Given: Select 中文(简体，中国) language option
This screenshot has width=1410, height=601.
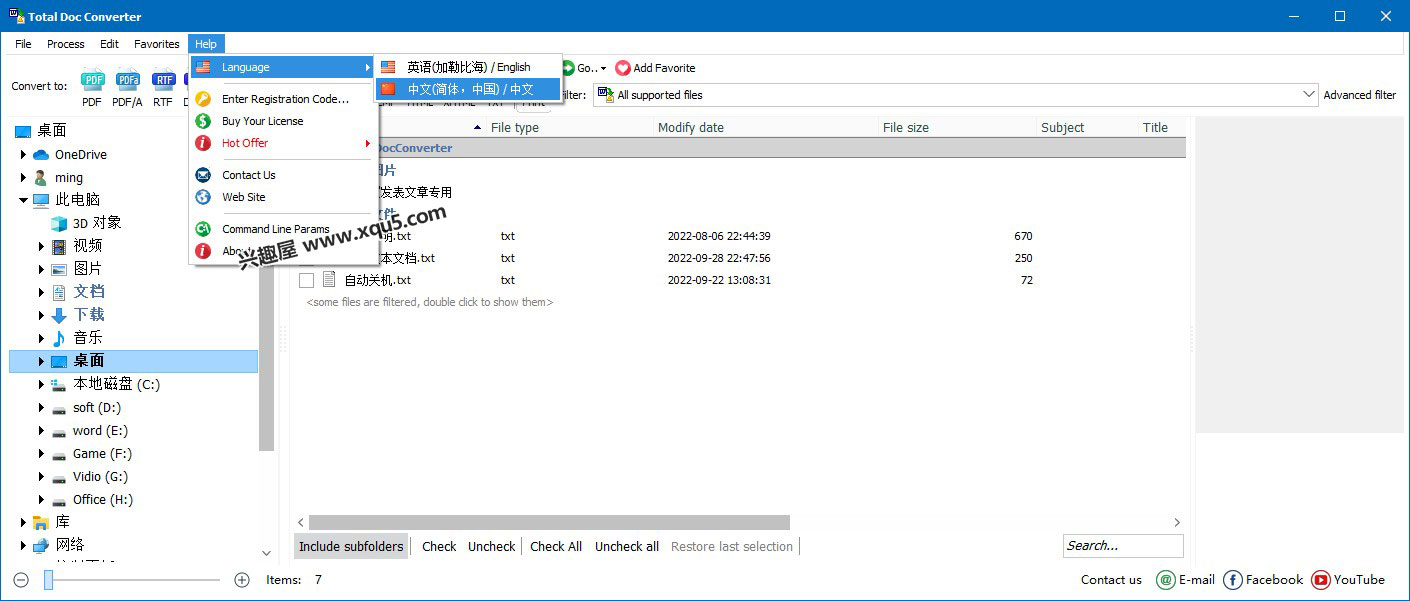Looking at the screenshot, I should (468, 89).
